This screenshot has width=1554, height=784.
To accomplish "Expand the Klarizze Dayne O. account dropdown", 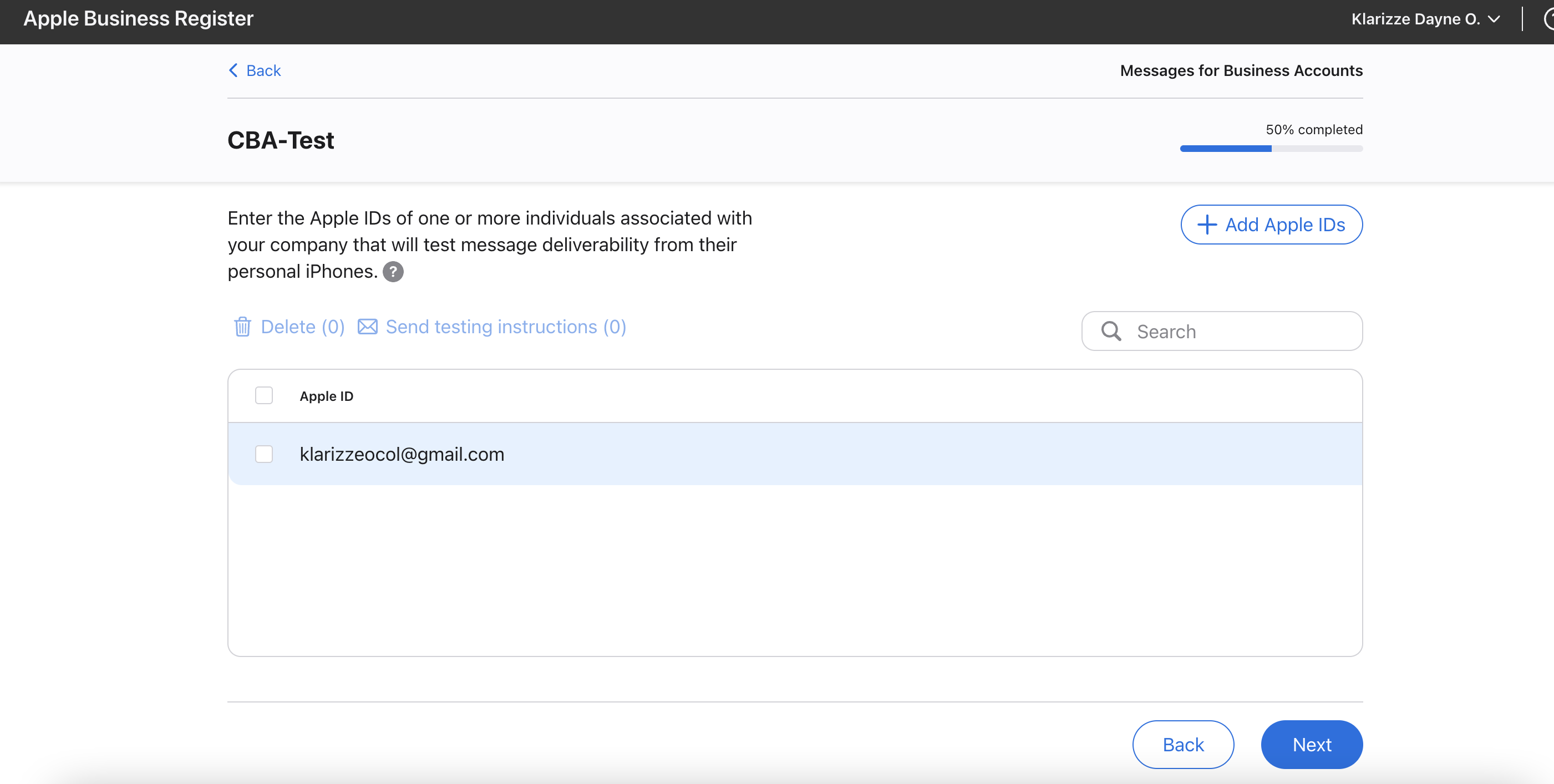I will 1425,19.
